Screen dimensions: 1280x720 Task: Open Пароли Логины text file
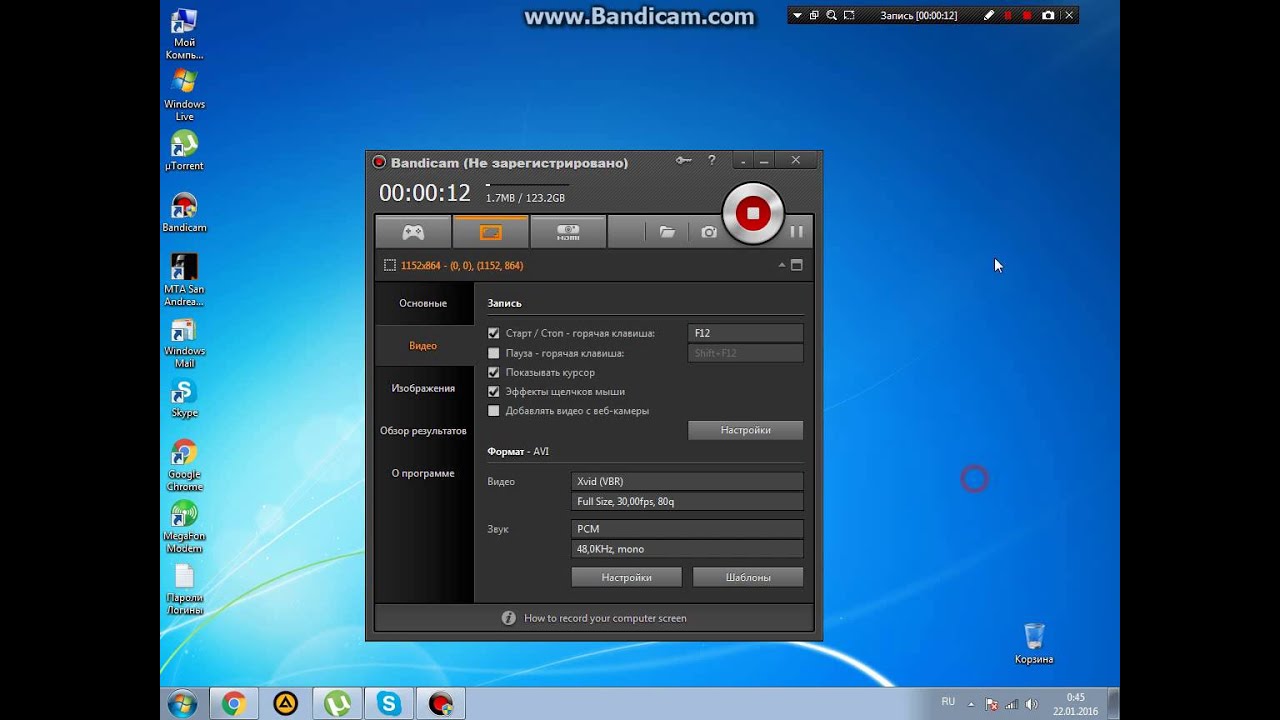pyautogui.click(x=184, y=590)
